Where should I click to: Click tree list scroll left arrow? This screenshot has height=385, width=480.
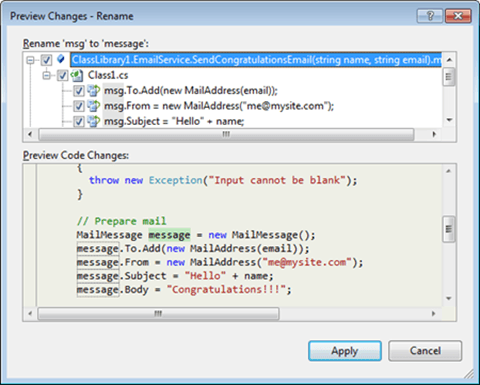pos(30,134)
